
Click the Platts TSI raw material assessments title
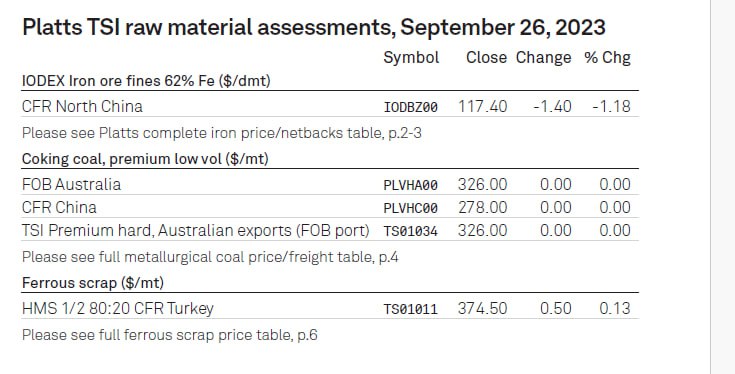(314, 27)
